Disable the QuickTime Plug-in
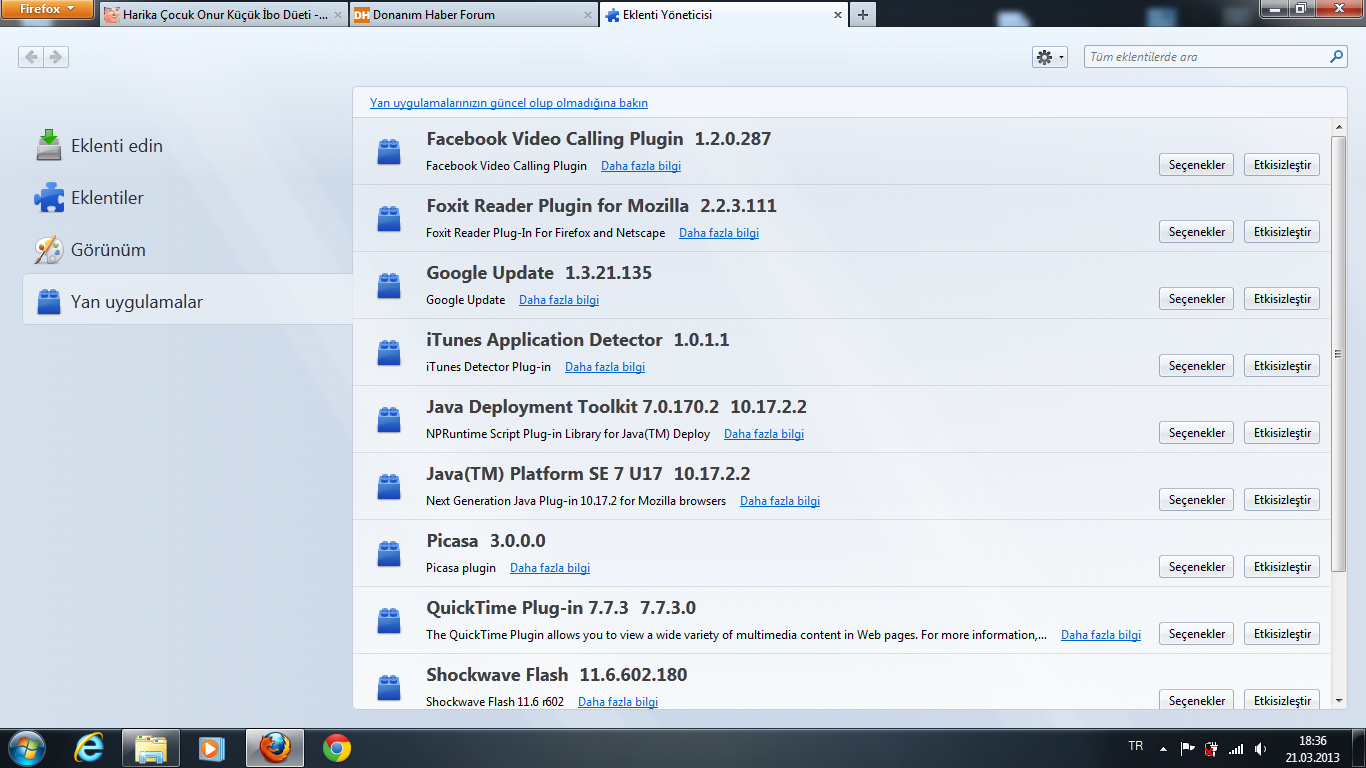 1282,634
